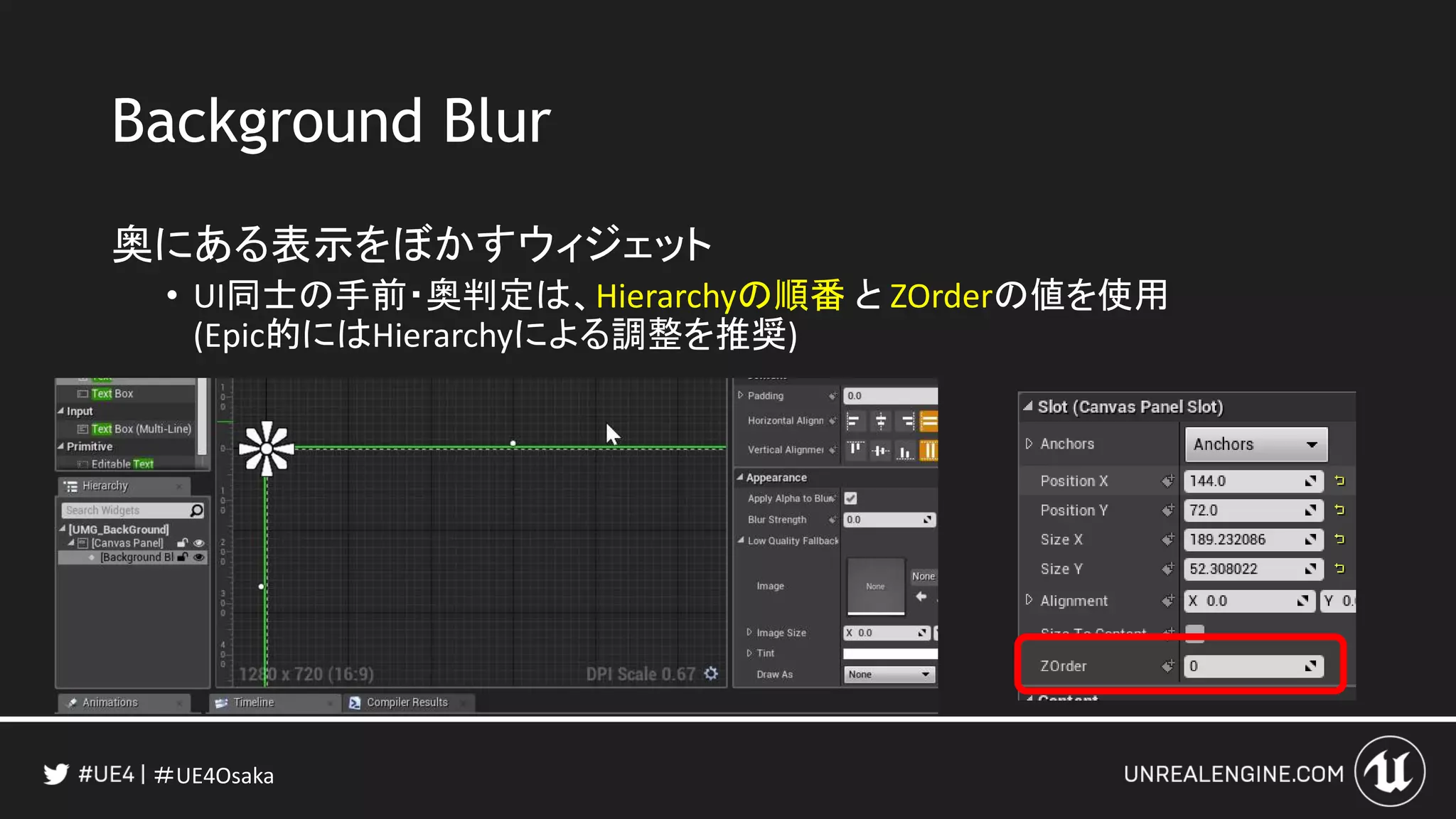Image resolution: width=1456 pixels, height=819 pixels.
Task: Click the Unreal Engine logo
Action: (1390, 771)
